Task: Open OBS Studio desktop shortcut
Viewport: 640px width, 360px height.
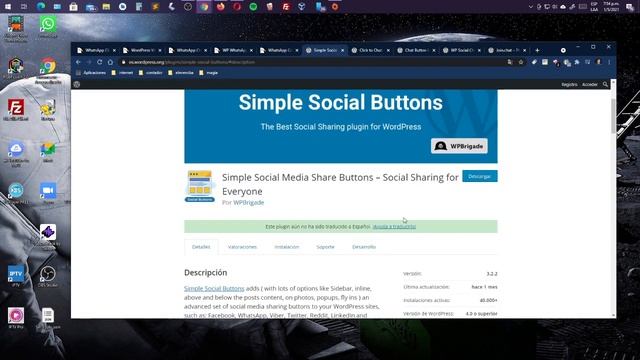Action: pos(48,276)
